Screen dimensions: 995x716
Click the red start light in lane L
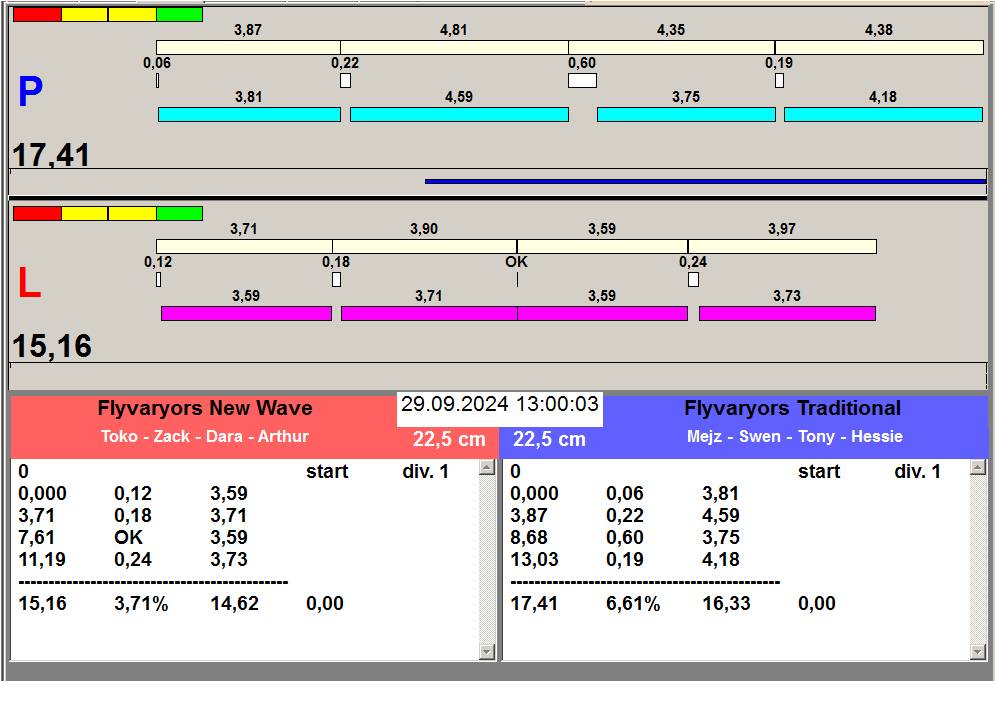pyautogui.click(x=37, y=214)
